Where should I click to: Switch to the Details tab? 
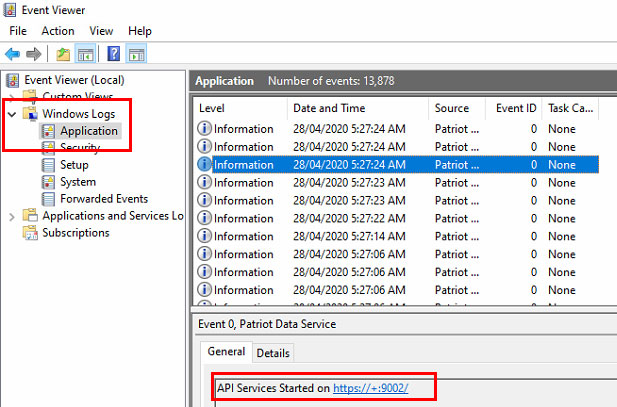pyautogui.click(x=273, y=353)
